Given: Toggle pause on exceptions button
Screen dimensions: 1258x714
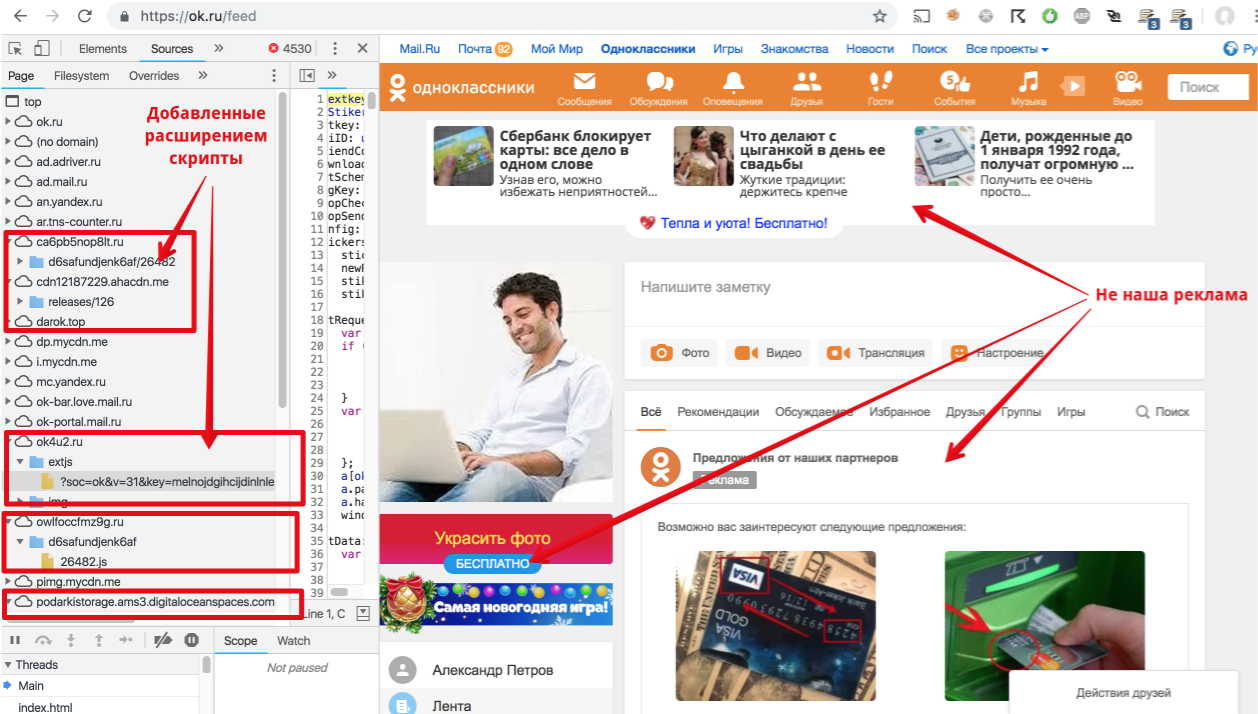Looking at the screenshot, I should pos(191,640).
